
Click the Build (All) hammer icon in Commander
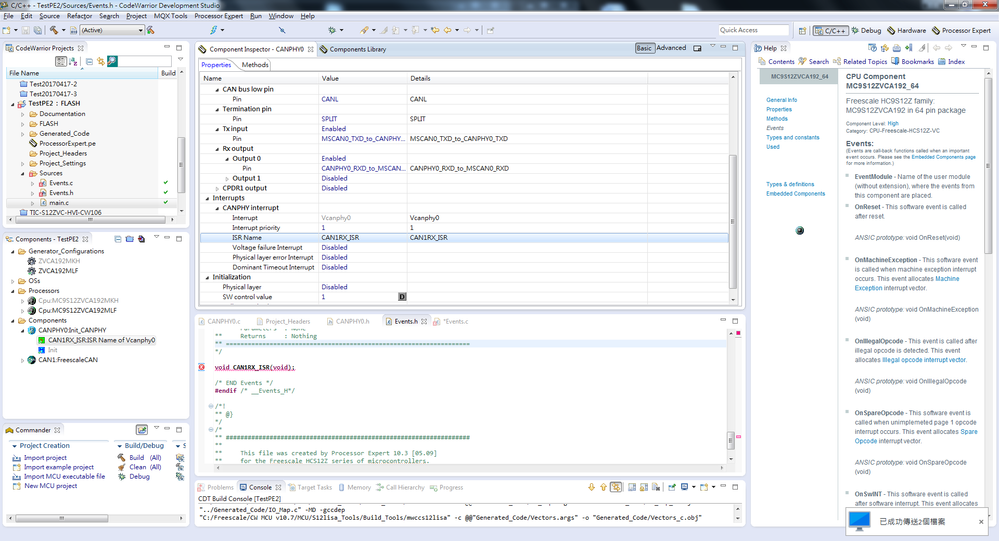coord(120,458)
